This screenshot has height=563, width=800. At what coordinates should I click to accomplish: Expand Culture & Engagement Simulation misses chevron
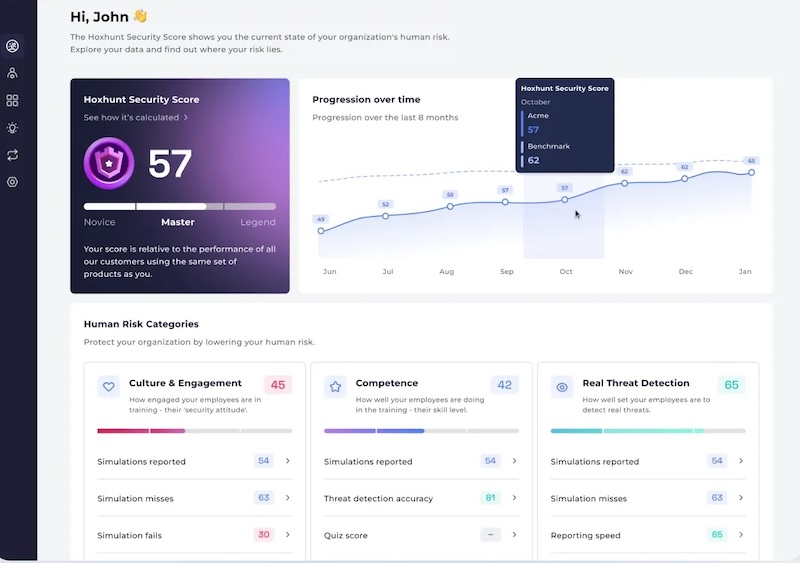click(x=288, y=498)
